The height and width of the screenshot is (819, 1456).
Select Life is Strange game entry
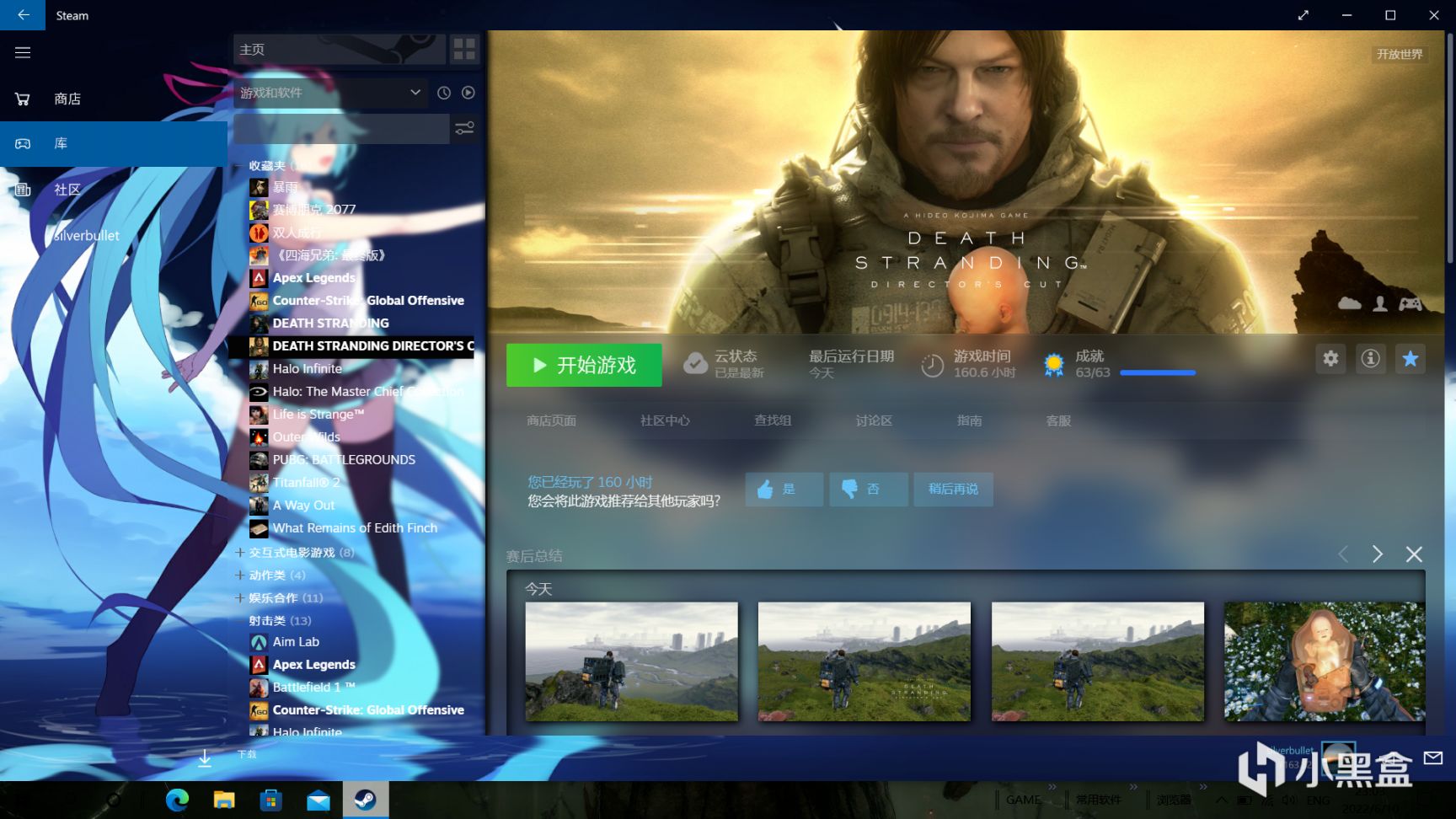coord(318,414)
